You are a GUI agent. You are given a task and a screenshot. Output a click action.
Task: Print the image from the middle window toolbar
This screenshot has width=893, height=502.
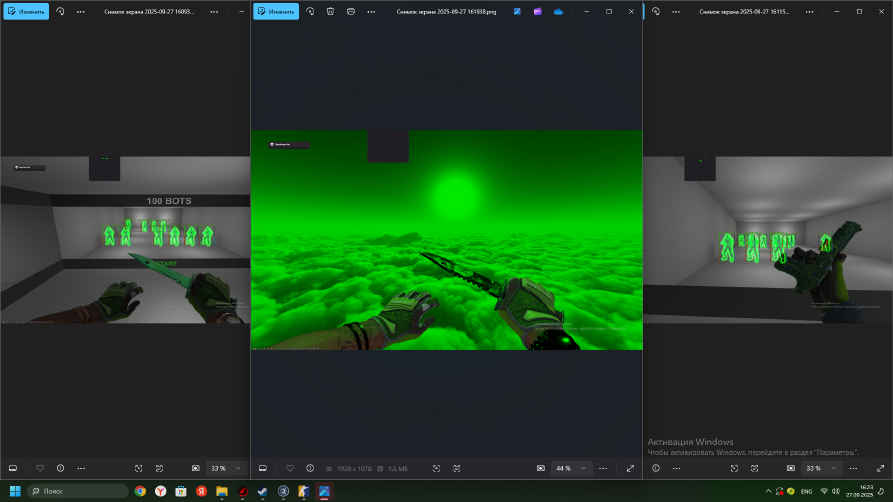pyautogui.click(x=350, y=11)
